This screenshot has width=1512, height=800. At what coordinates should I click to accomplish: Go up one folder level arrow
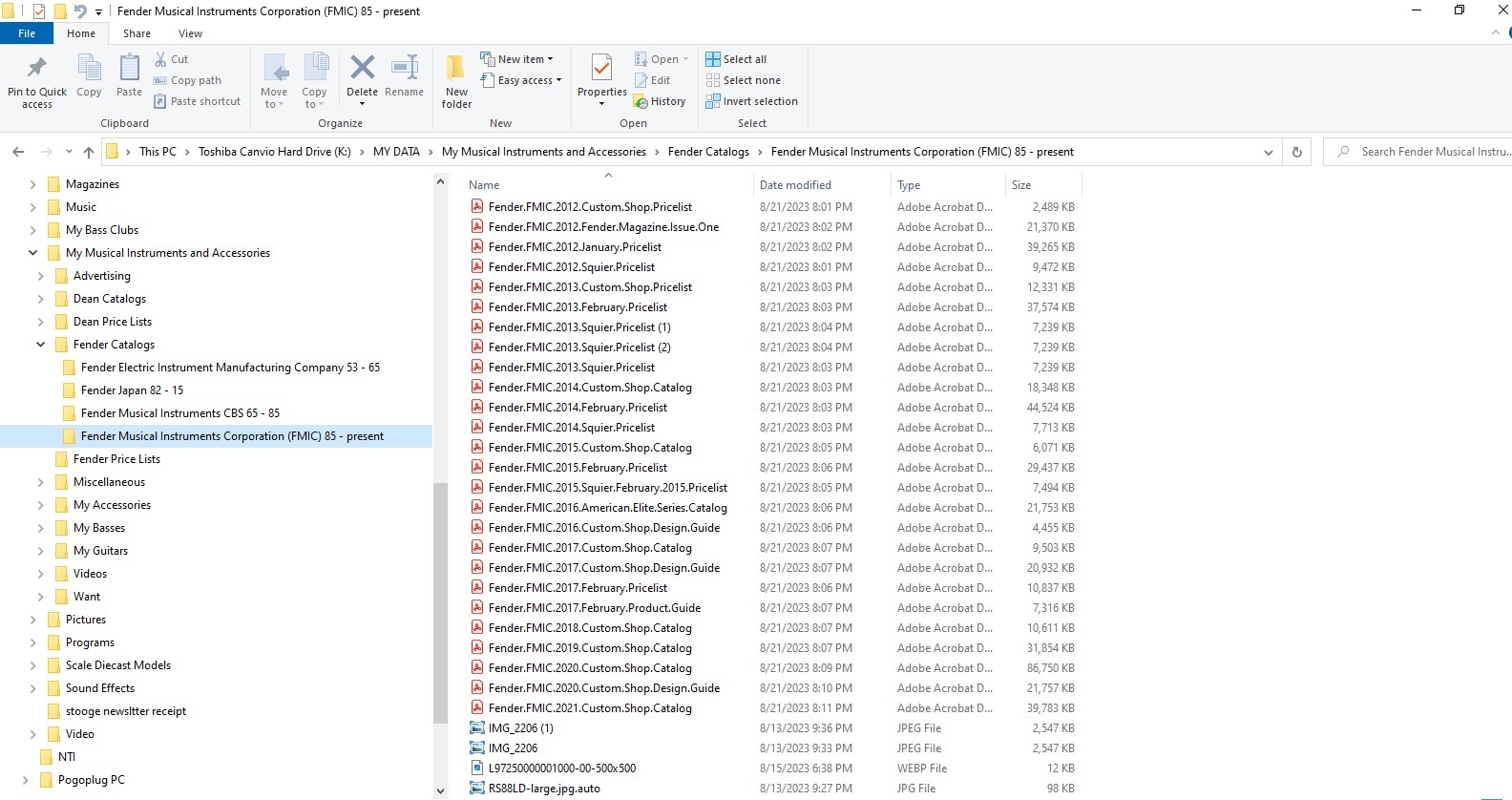click(89, 152)
